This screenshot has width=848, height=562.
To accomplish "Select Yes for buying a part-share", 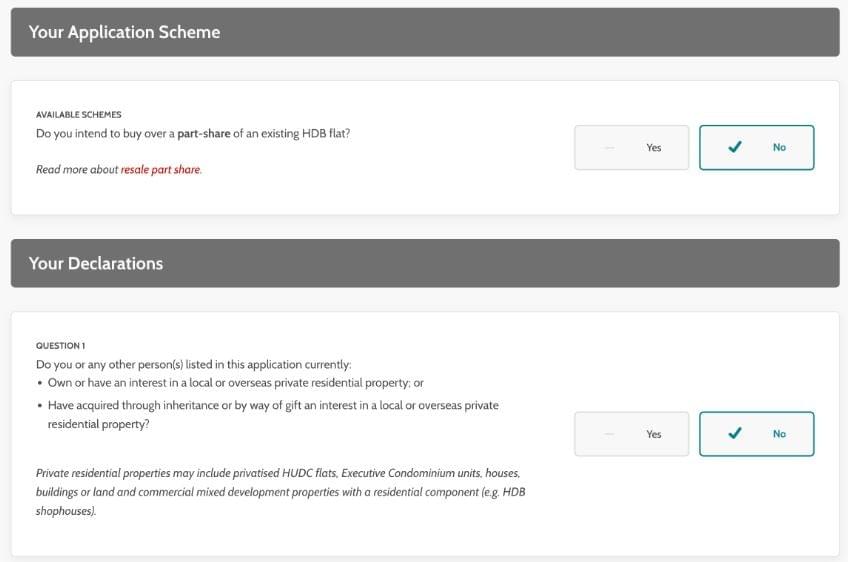I will coord(631,147).
